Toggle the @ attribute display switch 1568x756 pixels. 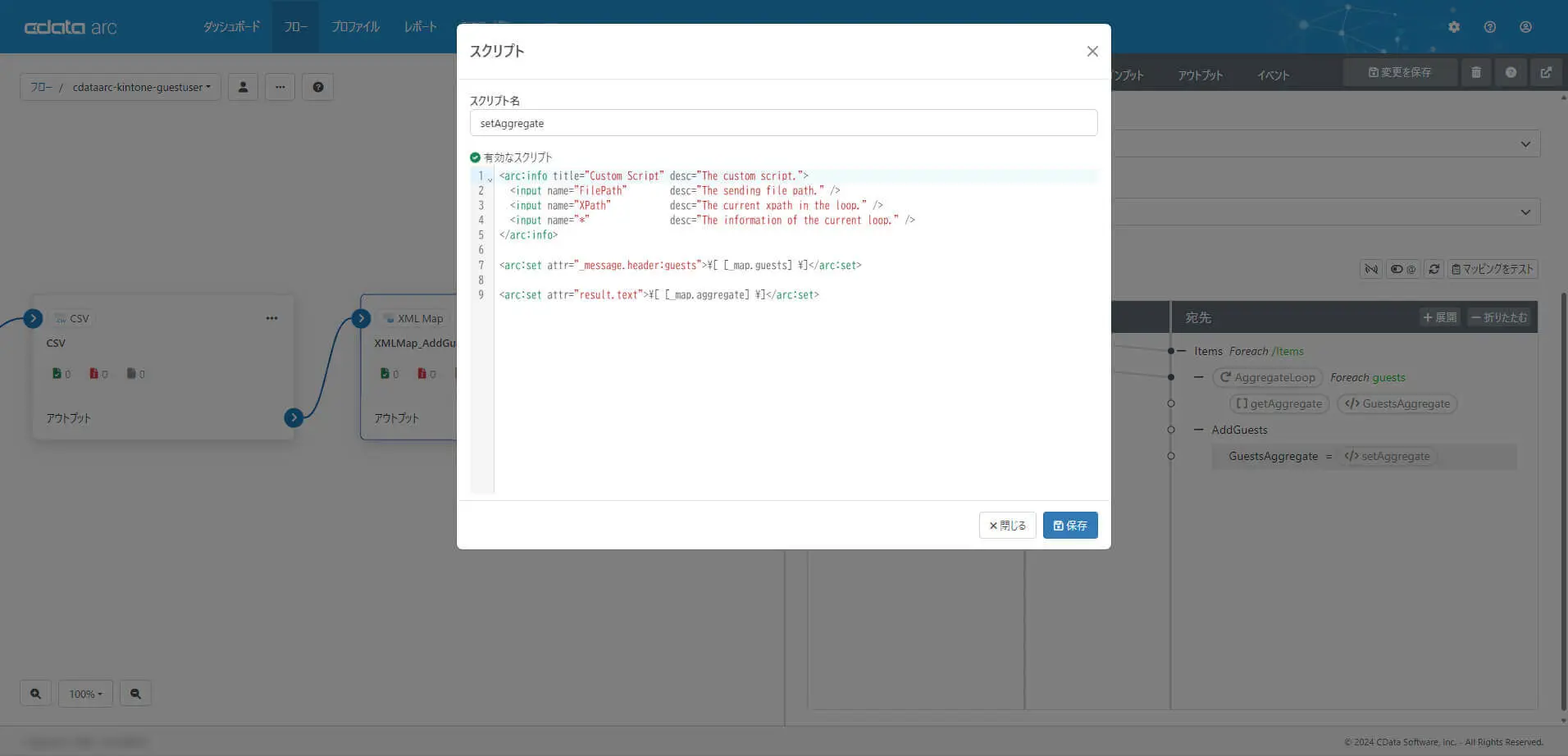(1403, 269)
